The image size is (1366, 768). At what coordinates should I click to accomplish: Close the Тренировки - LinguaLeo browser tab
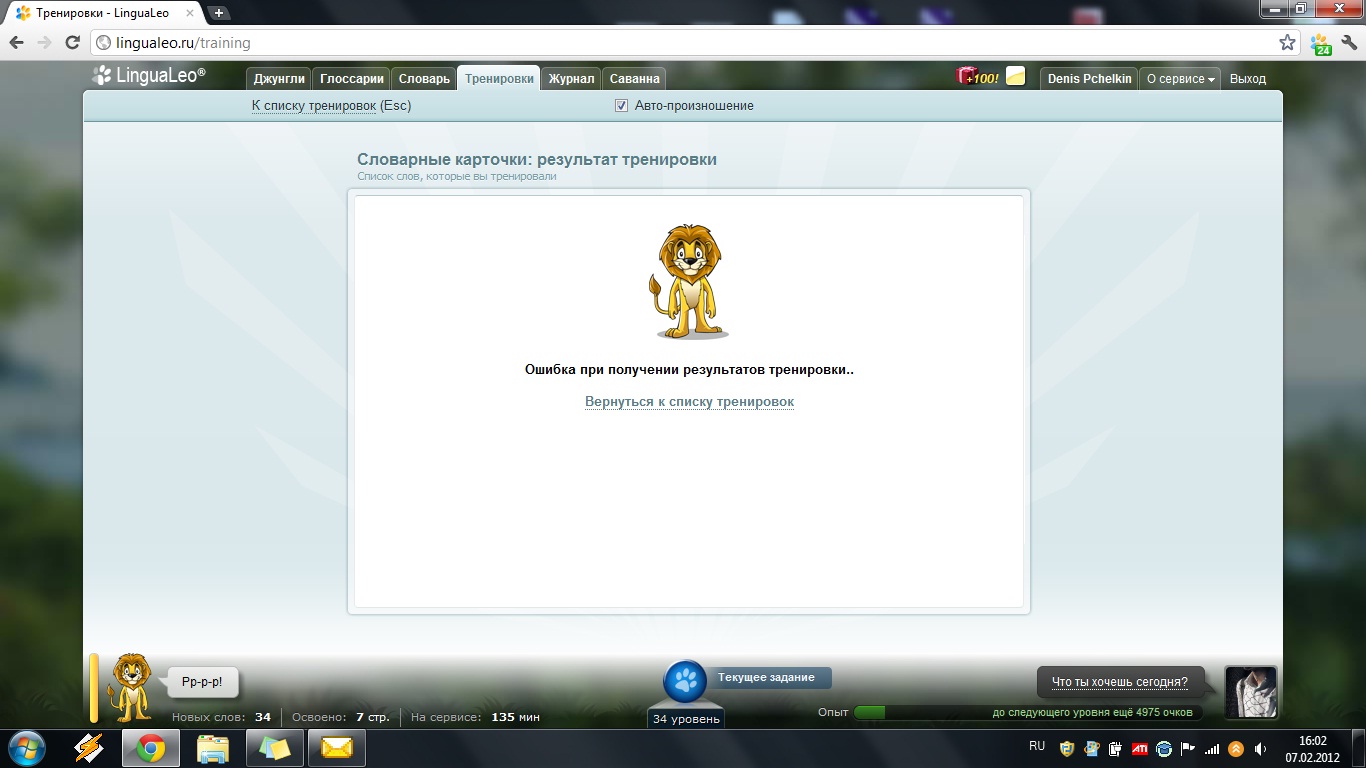pyautogui.click(x=190, y=13)
